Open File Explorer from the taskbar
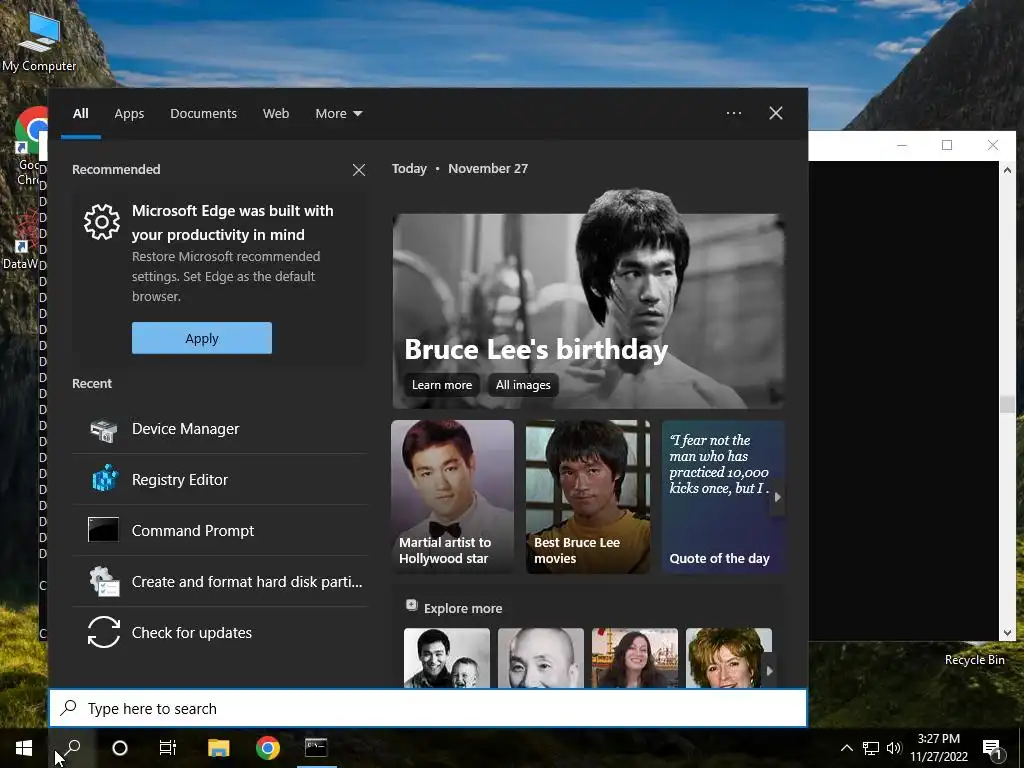This screenshot has width=1024, height=768. tap(219, 748)
